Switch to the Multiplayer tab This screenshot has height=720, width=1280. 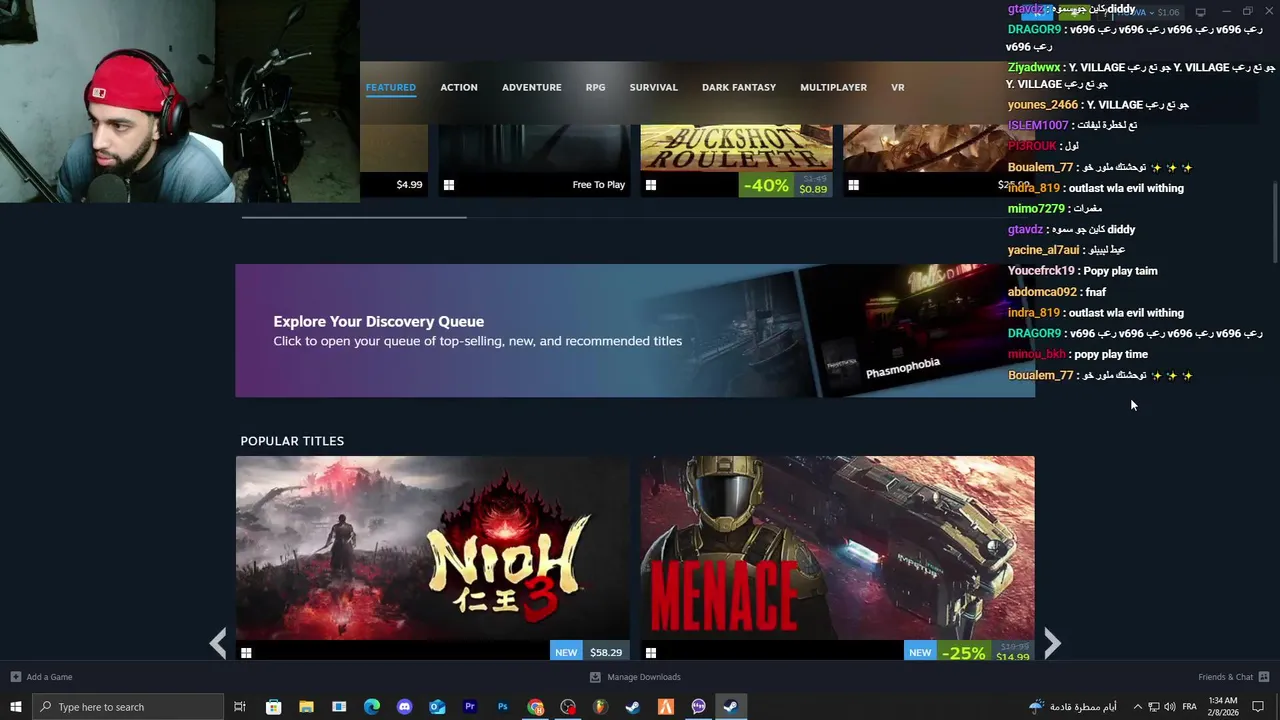[x=833, y=87]
